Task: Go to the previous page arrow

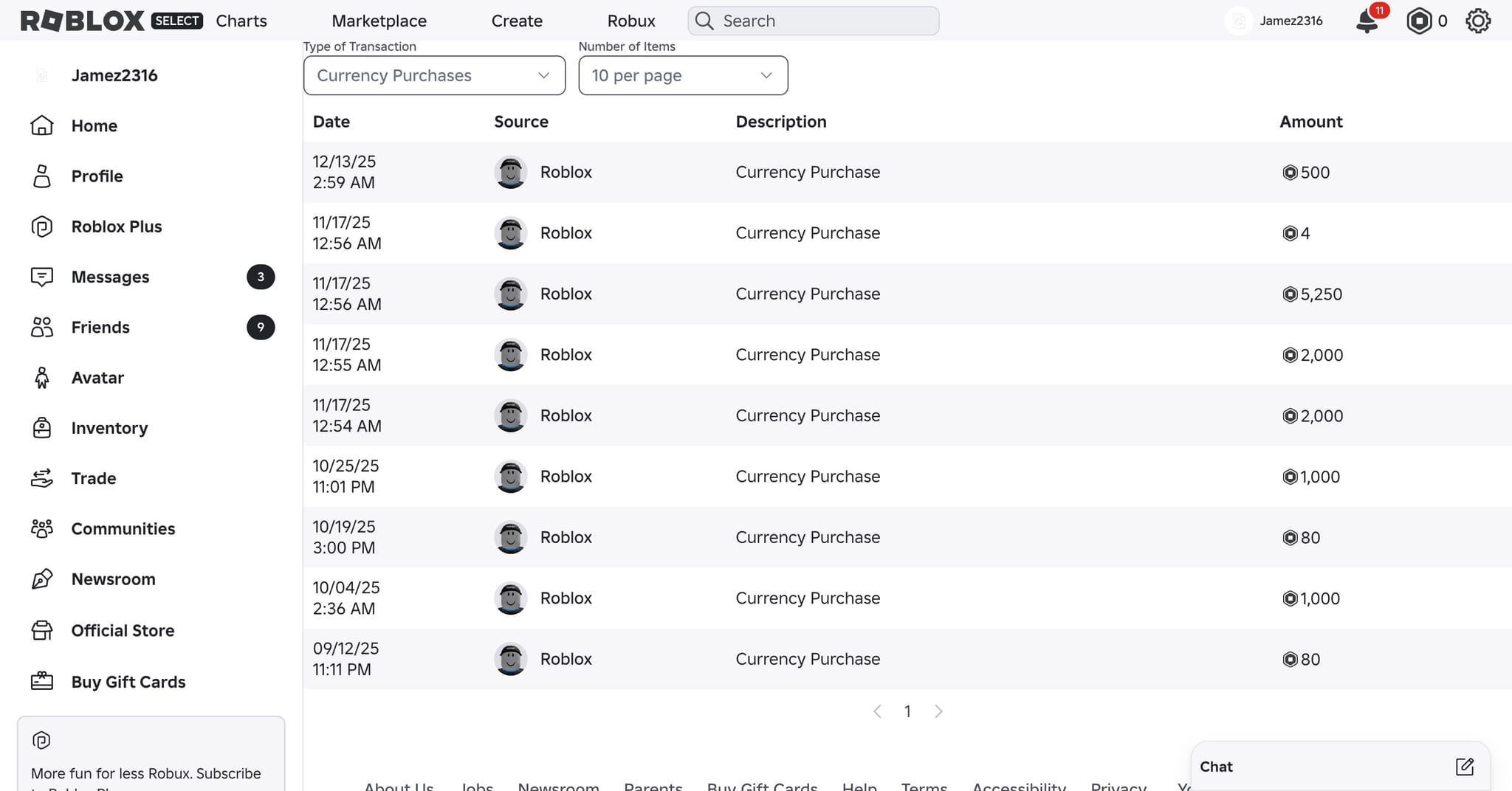Action: (877, 711)
